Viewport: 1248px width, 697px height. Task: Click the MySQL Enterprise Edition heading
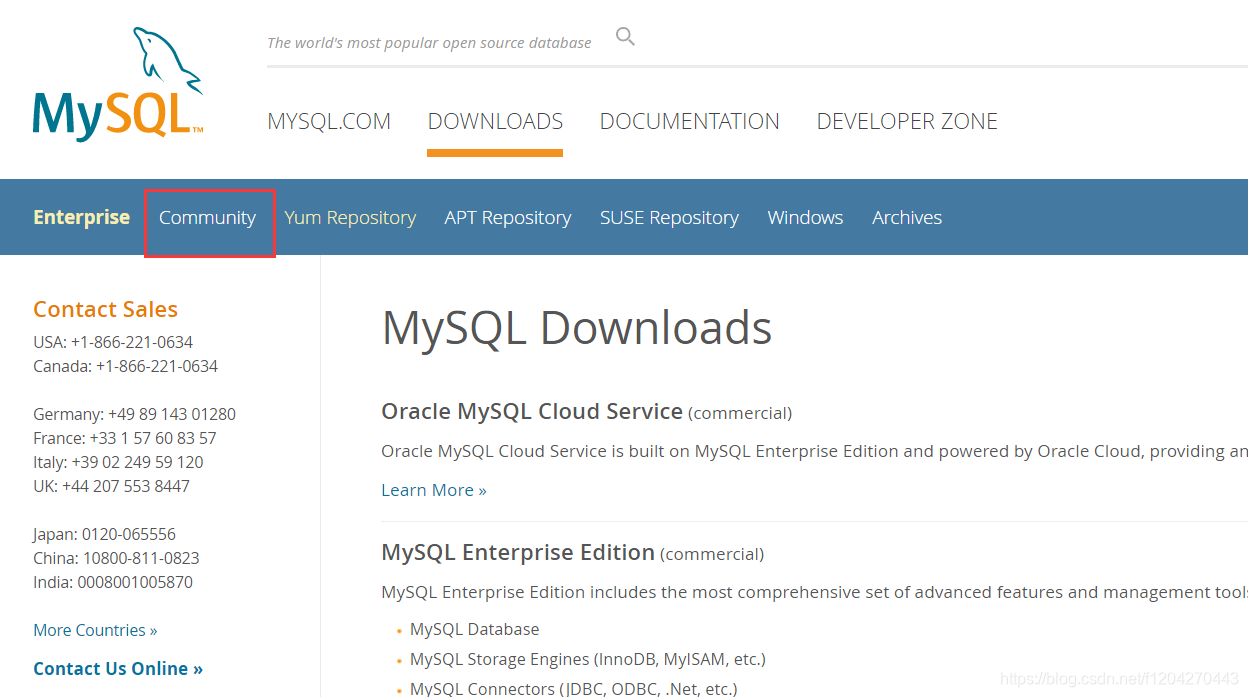pos(518,552)
